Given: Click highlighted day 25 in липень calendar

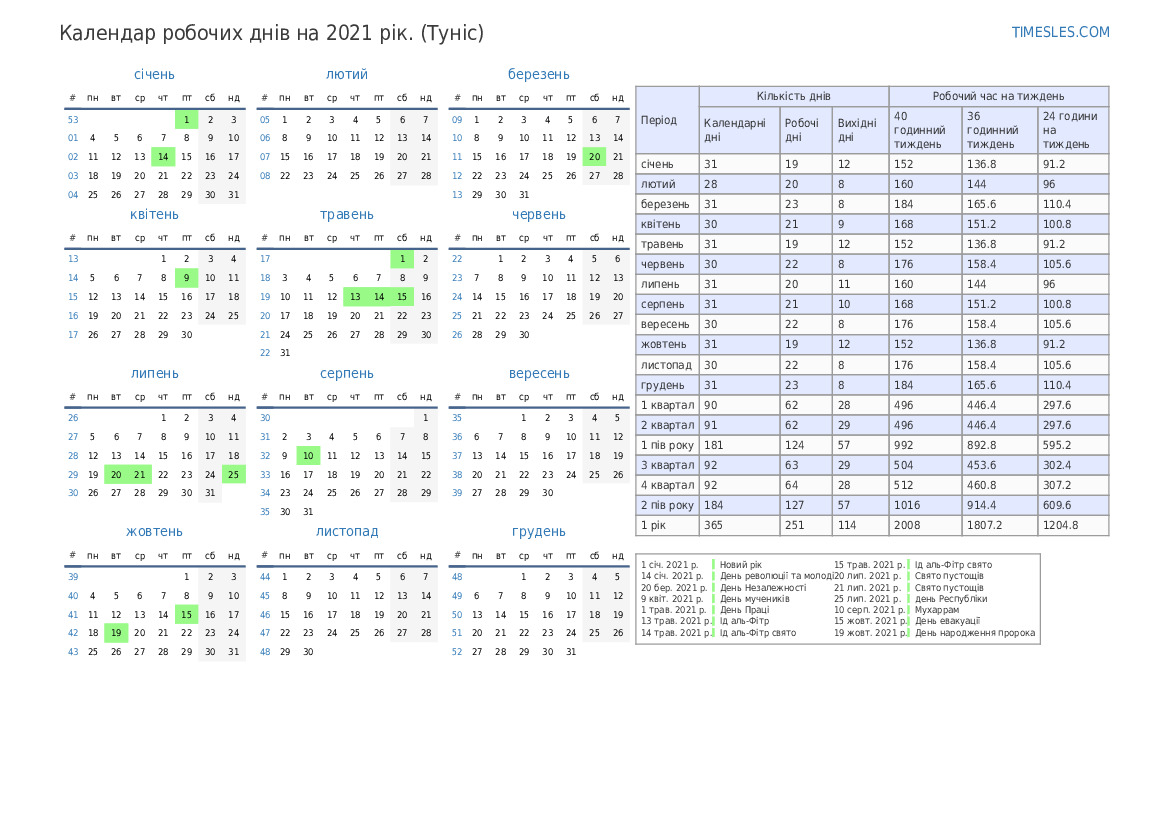Looking at the screenshot, I should click(x=233, y=475).
